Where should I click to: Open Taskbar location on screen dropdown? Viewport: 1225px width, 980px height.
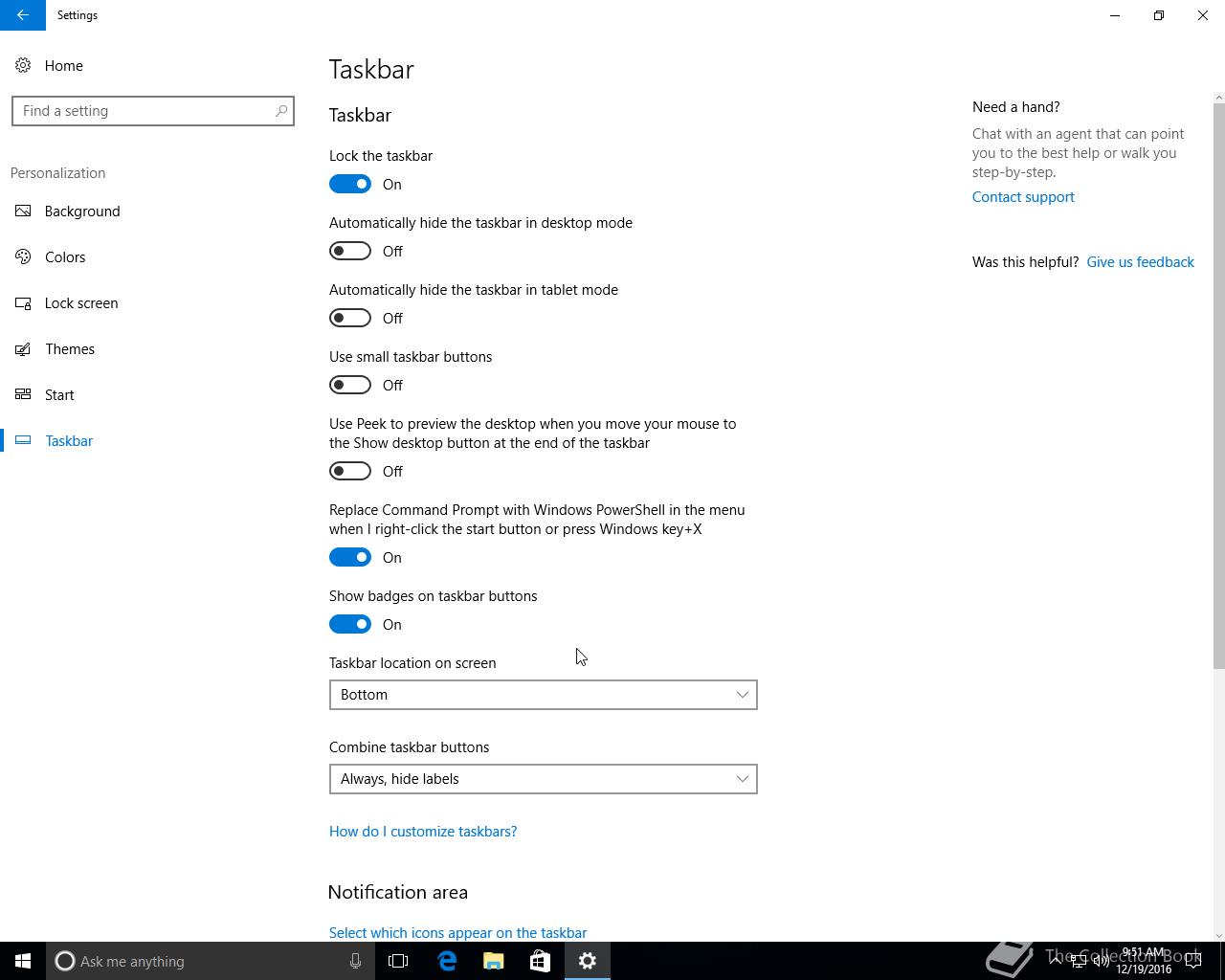click(x=543, y=695)
